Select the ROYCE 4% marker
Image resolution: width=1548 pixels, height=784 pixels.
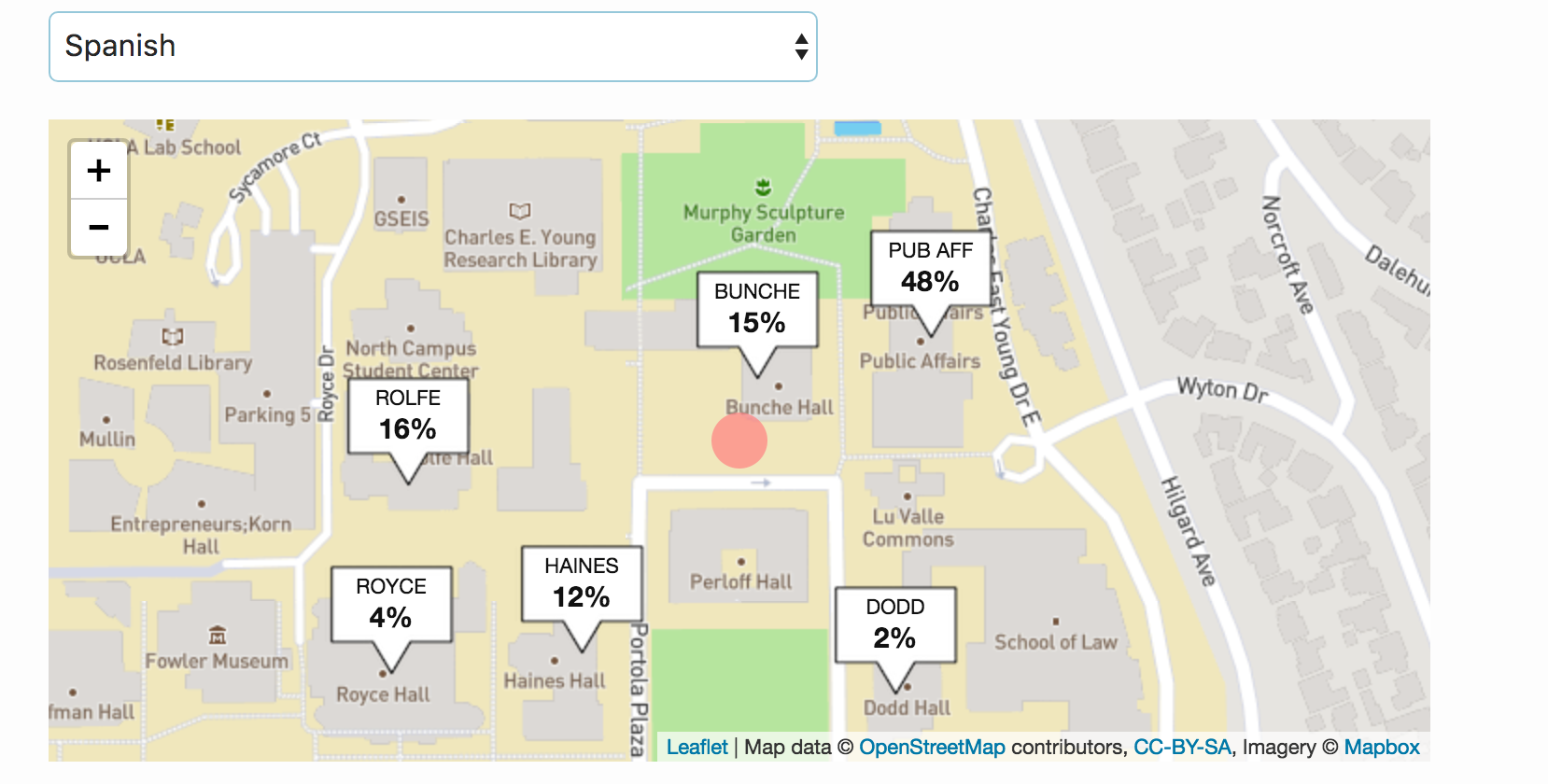click(391, 605)
